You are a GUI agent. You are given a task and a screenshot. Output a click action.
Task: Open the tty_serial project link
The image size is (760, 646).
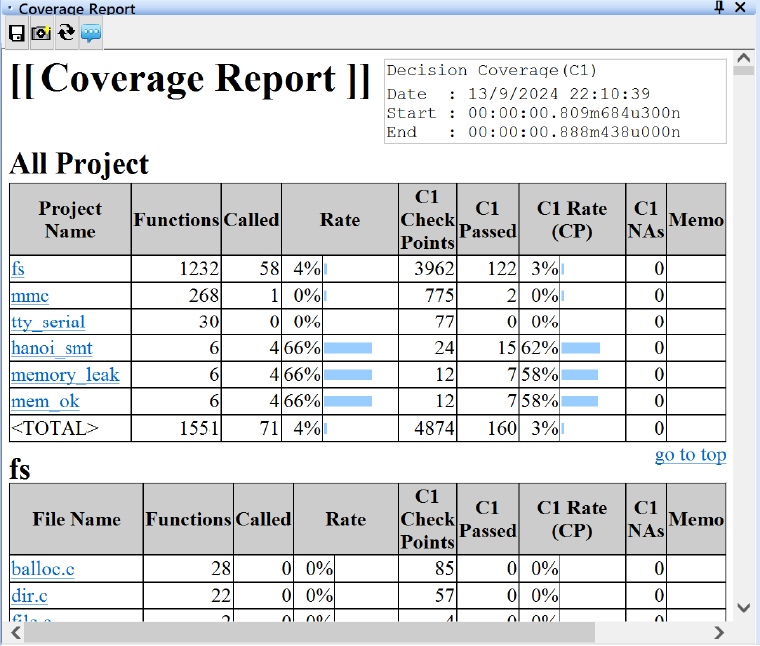tap(48, 322)
